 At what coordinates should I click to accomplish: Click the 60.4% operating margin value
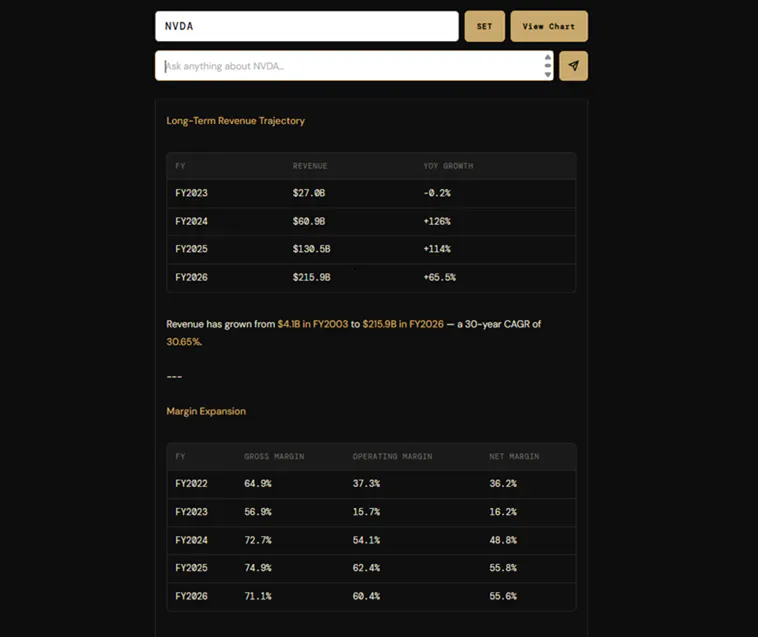coord(366,596)
